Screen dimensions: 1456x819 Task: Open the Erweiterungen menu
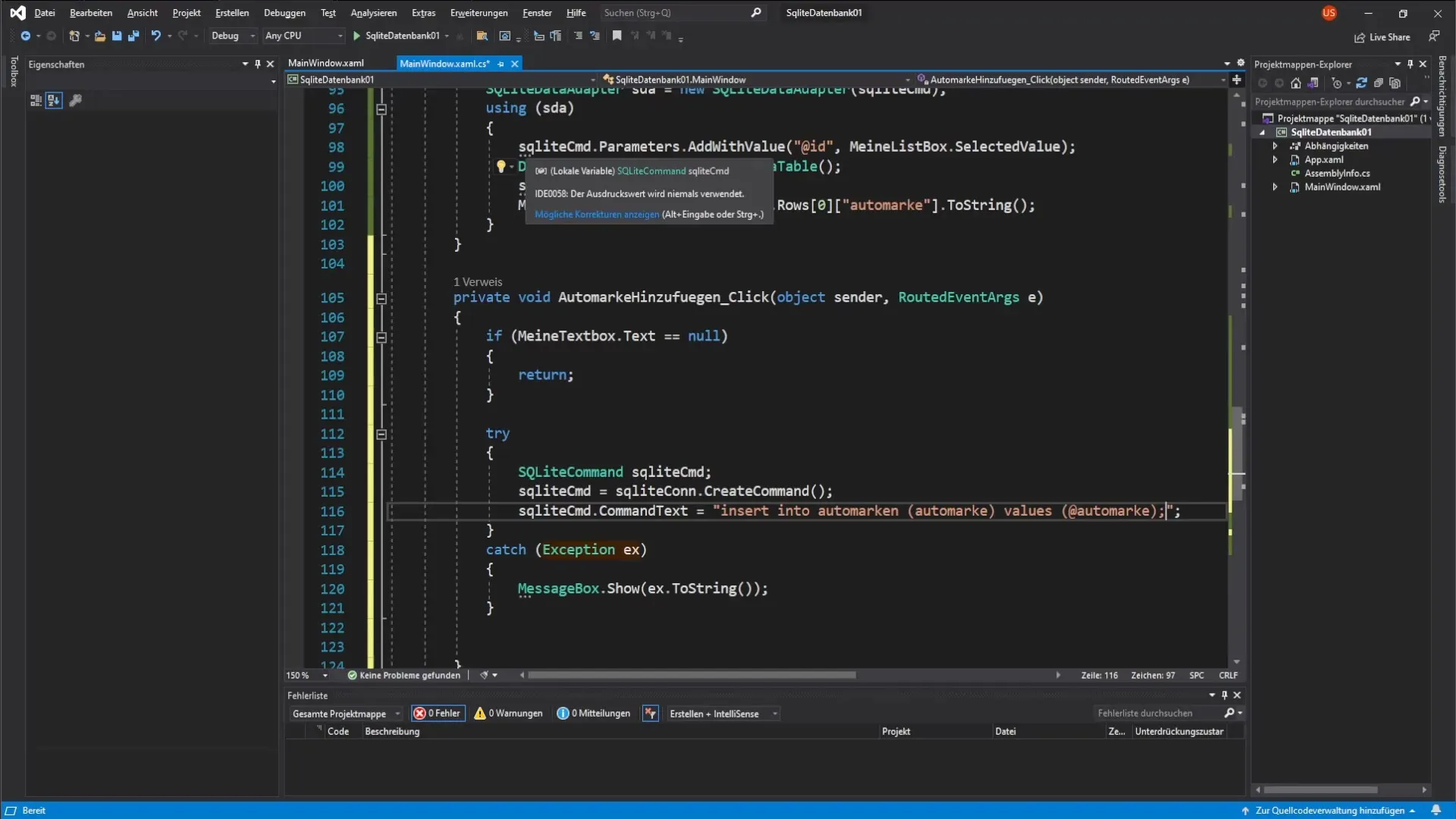point(479,13)
